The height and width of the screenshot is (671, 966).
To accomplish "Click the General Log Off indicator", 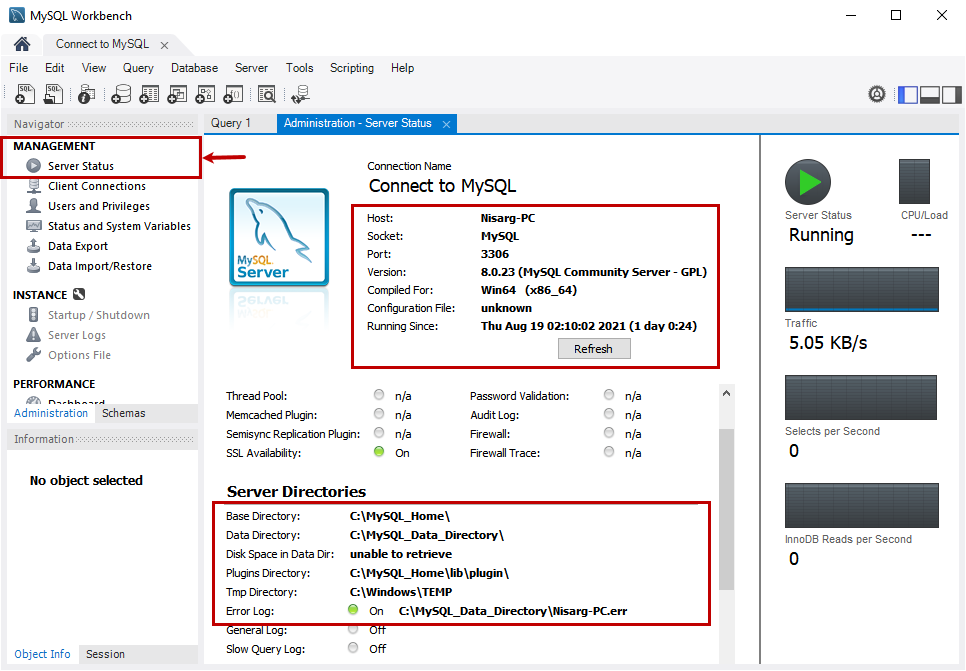I will pos(353,628).
